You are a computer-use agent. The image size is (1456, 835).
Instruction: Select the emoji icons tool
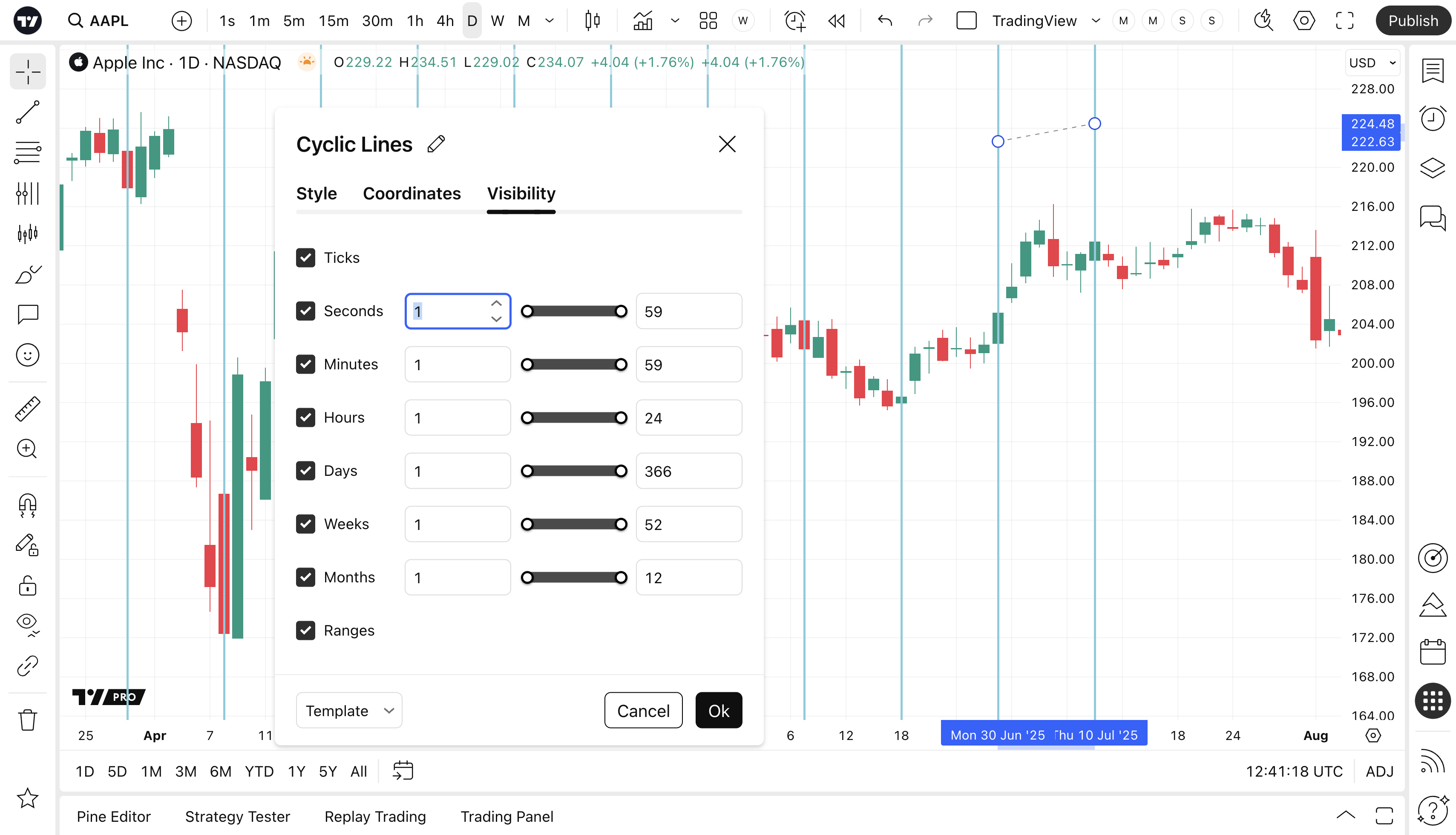point(27,355)
